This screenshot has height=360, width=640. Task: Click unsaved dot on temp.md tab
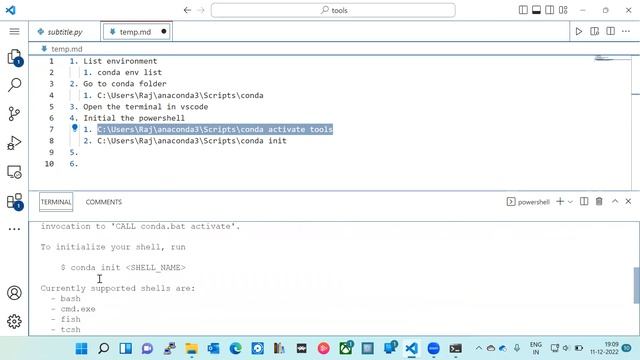164,31
